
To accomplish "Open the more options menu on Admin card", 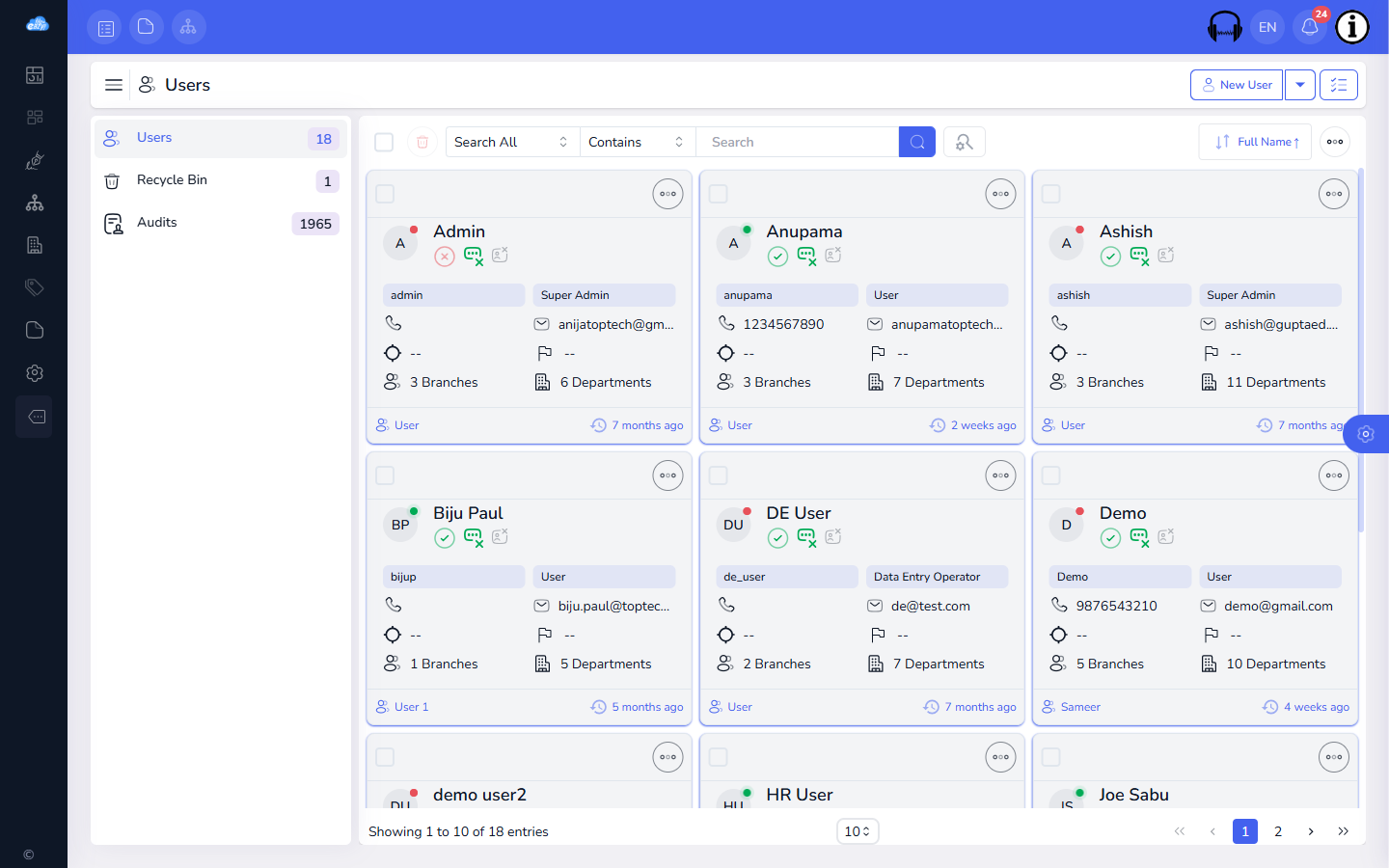I will (x=667, y=194).
